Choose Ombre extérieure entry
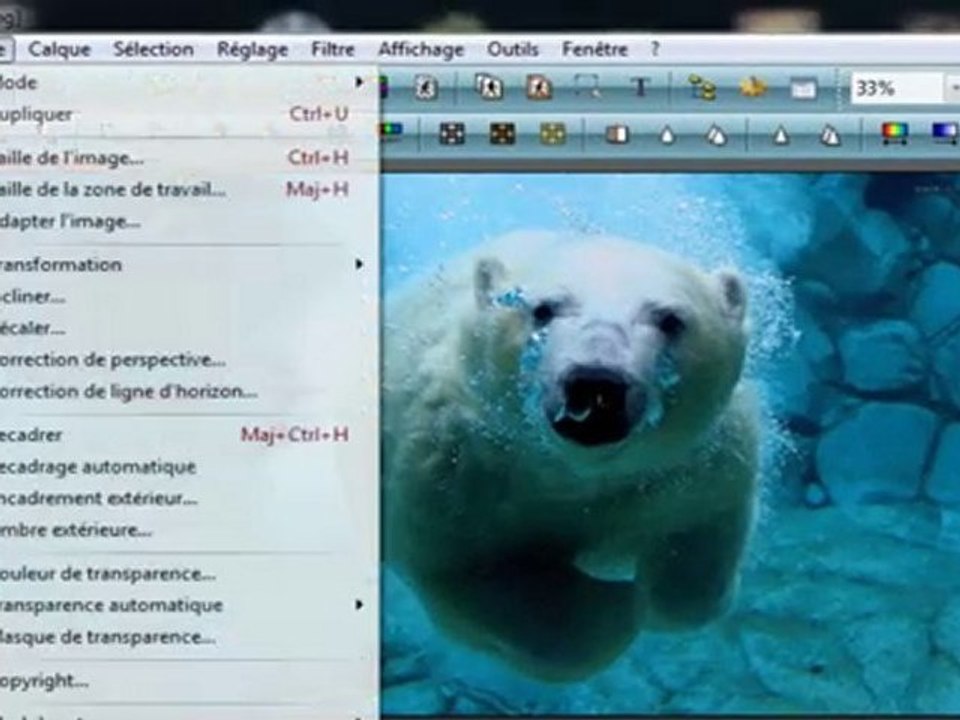The width and height of the screenshot is (960, 720). (x=184, y=530)
